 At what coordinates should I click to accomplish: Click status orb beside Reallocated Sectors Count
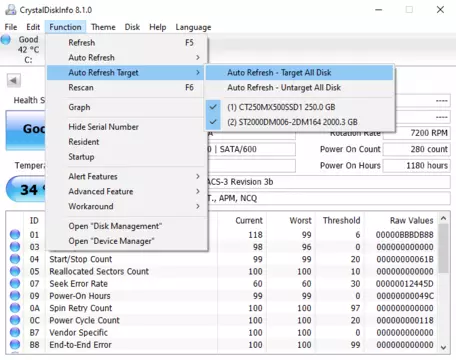[15, 271]
